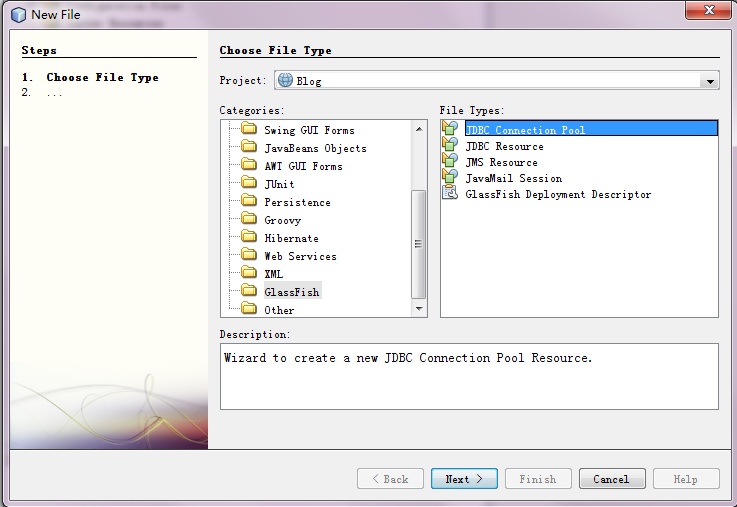Click the JavaMail Session file icon

[450, 176]
